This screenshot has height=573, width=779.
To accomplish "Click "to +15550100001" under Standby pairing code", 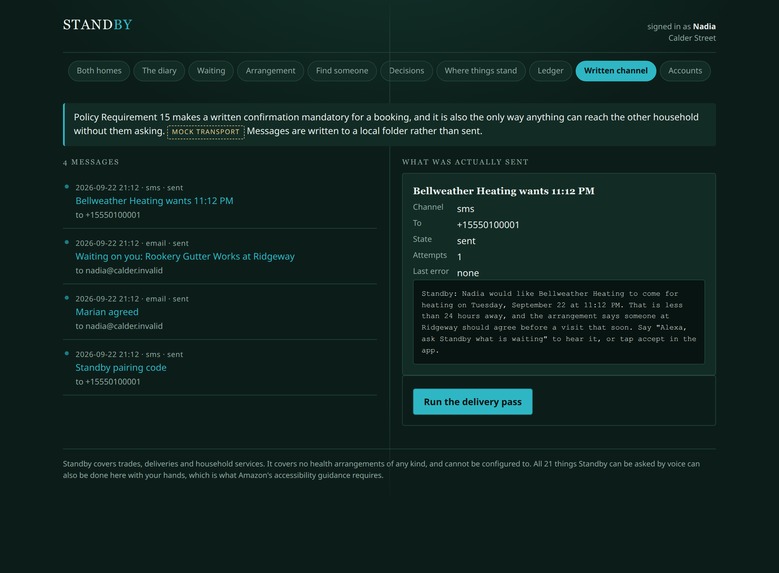I will pos(108,382).
